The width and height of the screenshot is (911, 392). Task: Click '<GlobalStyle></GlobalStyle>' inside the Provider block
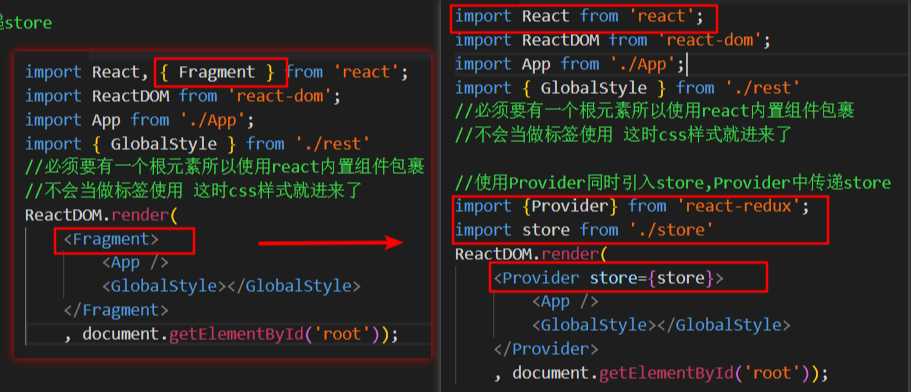coord(661,325)
